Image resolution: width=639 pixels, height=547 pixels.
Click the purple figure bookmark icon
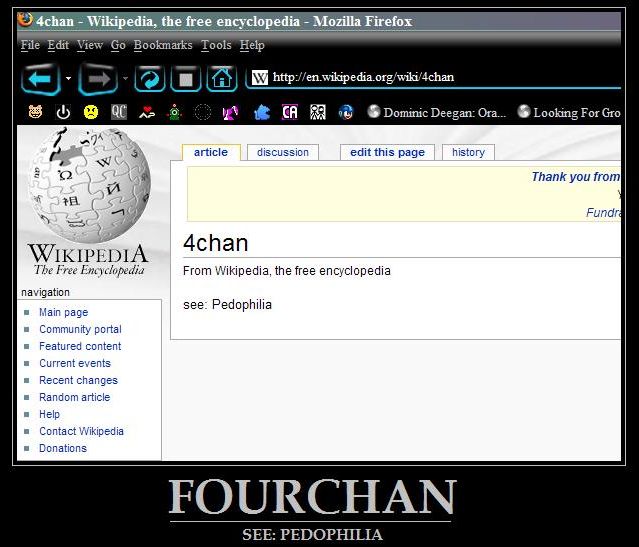[230, 112]
